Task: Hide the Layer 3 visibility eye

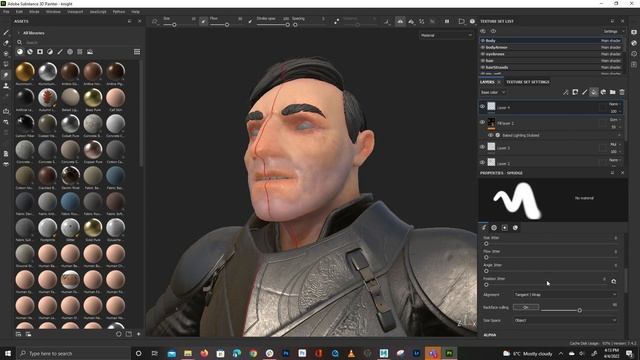Action: (x=482, y=147)
